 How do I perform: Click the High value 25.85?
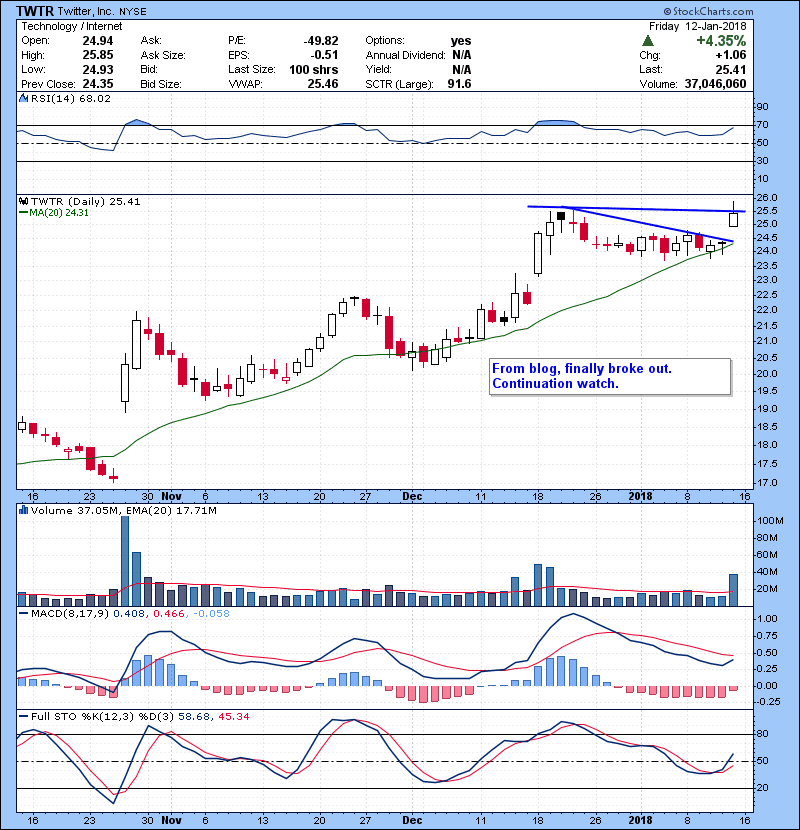coord(98,55)
